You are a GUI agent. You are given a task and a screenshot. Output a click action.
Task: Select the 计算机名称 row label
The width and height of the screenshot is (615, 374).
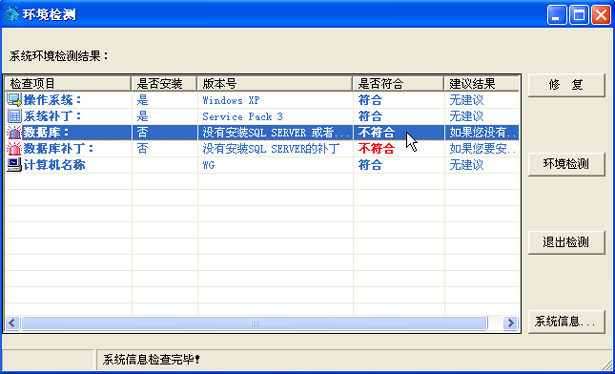point(54,165)
